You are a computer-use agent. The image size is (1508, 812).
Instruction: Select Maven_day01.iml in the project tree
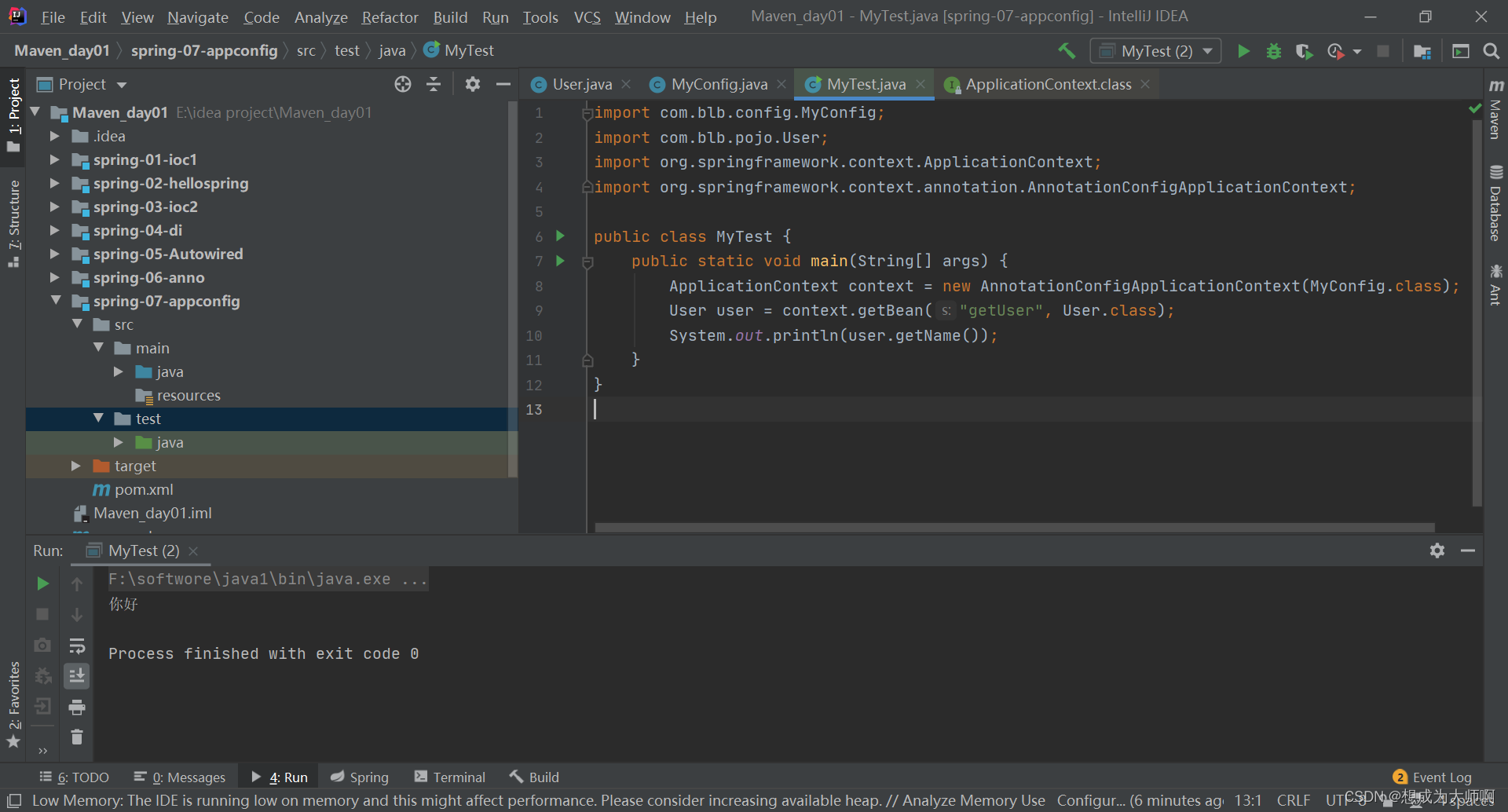[x=152, y=513]
